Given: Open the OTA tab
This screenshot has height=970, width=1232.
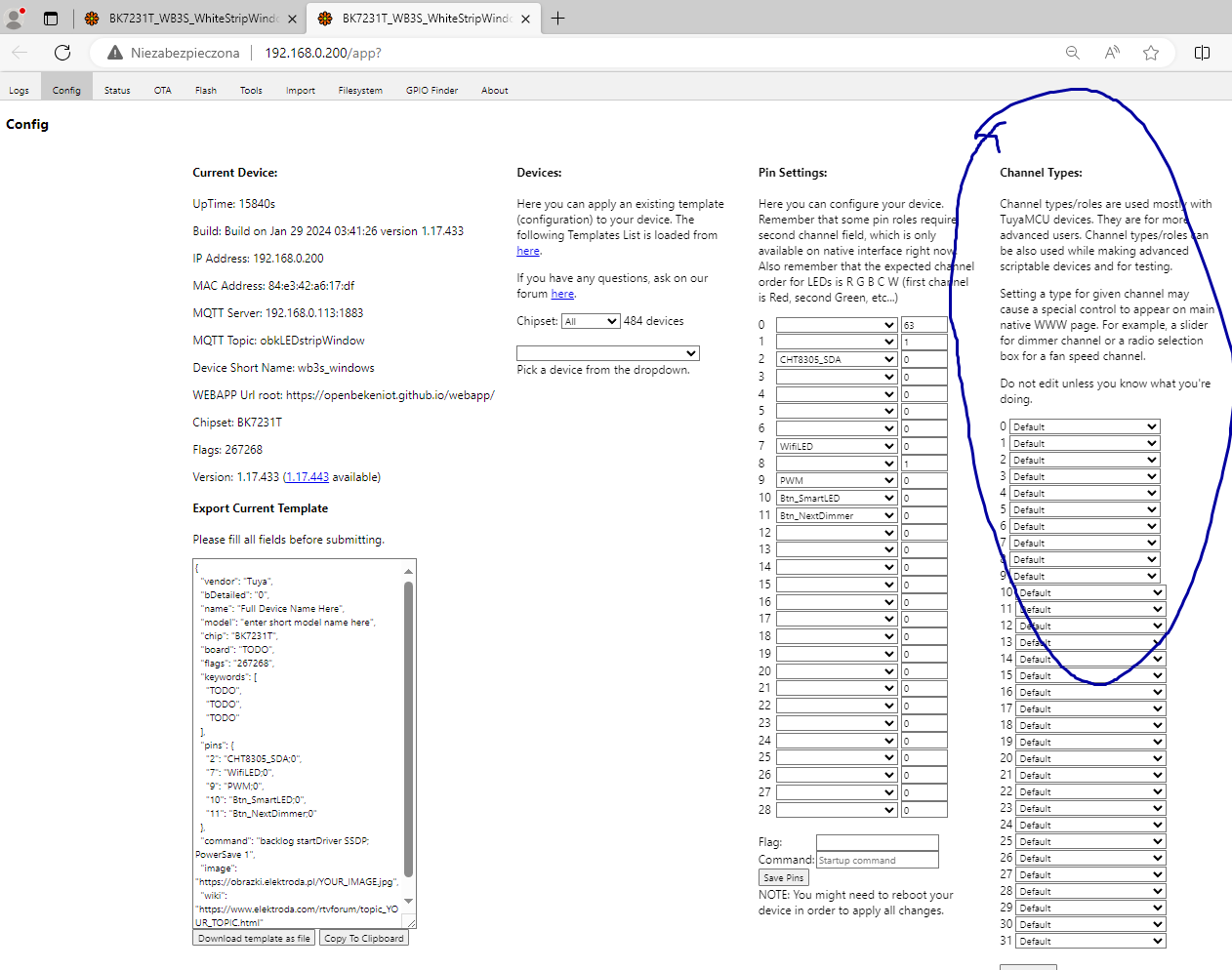Looking at the screenshot, I should [x=163, y=90].
